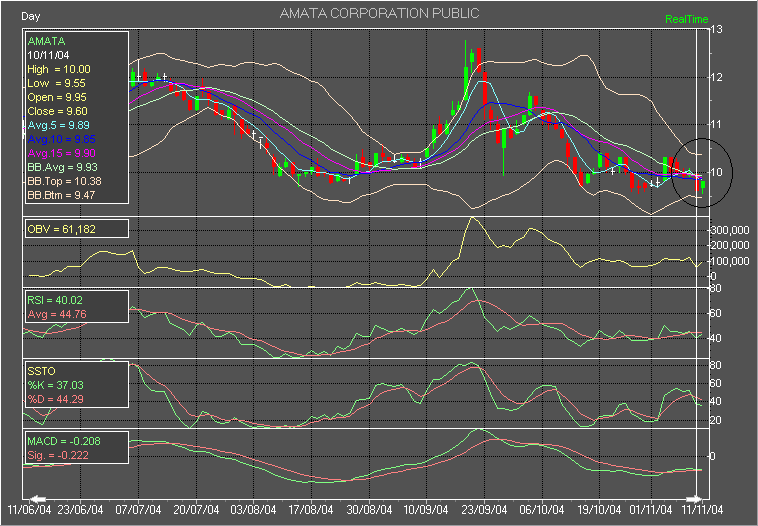Click the 07/07/04 date on time axis
Screen dimensions: 758x526
pos(138,510)
